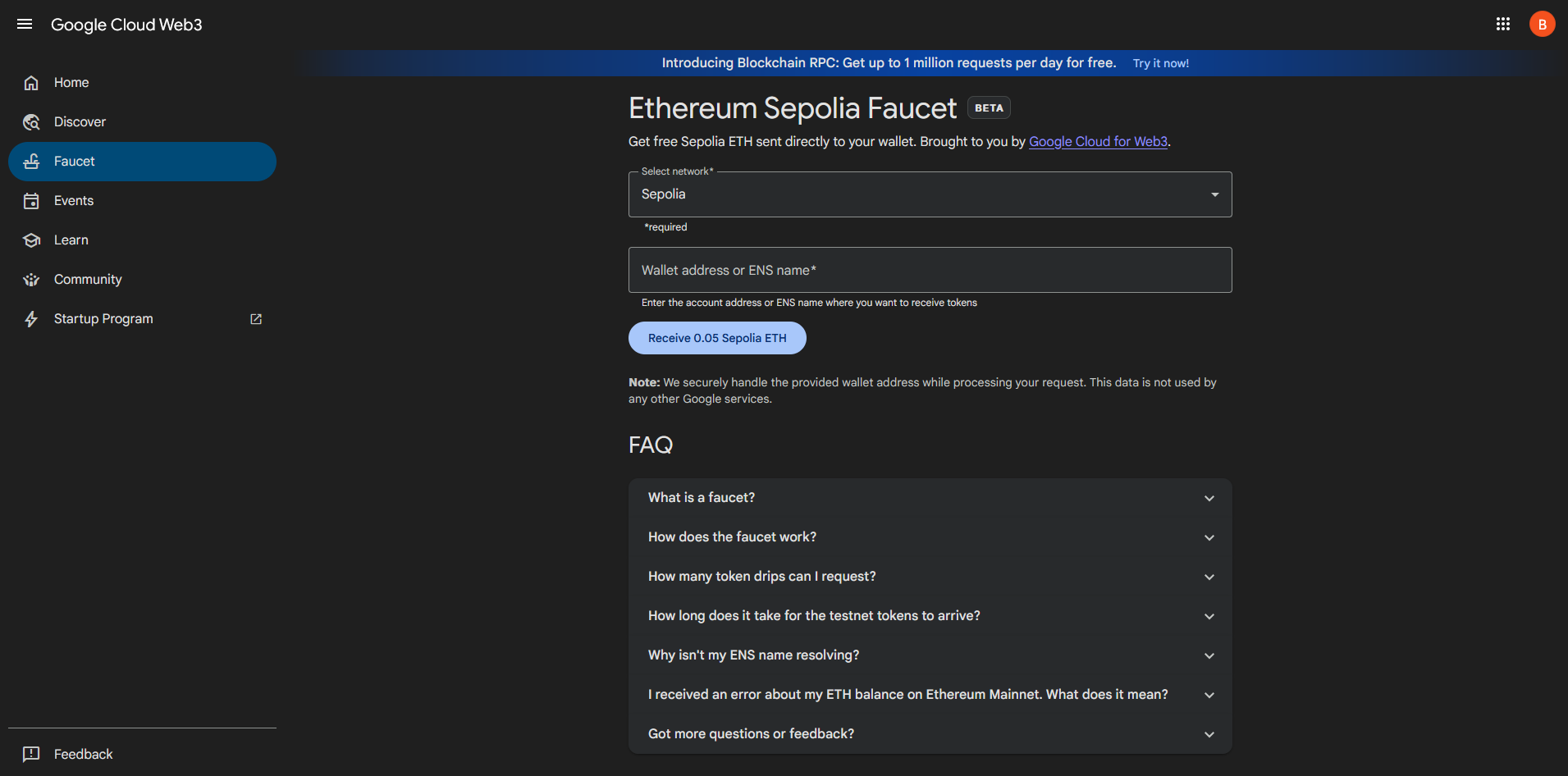This screenshot has width=1568, height=776.
Task: Click Receive 0.05 Sepolia ETH button
Action: click(x=717, y=338)
